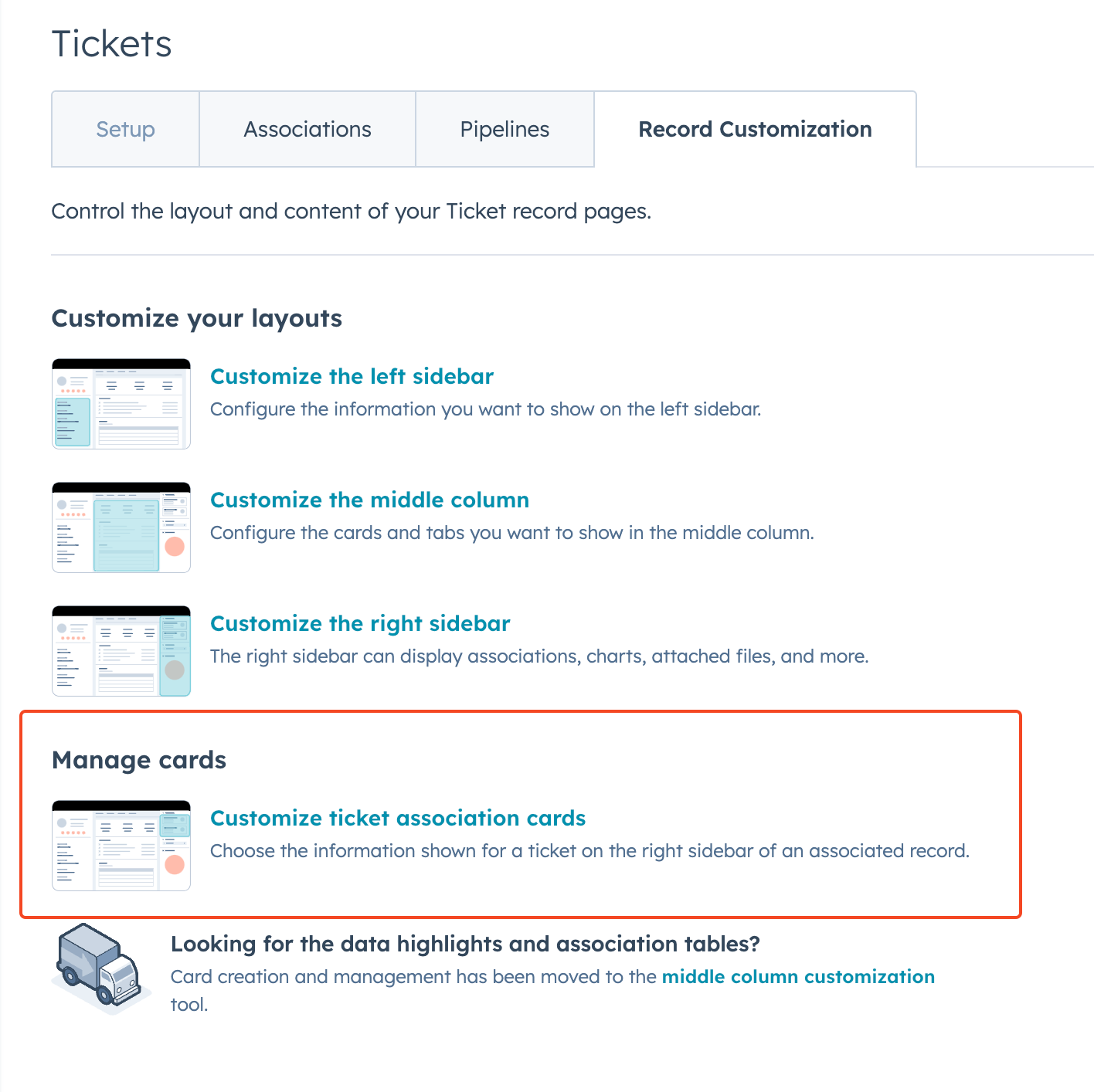Image resolution: width=1094 pixels, height=1092 pixels.
Task: Click the left sidebar layout preview image
Action: coord(121,403)
